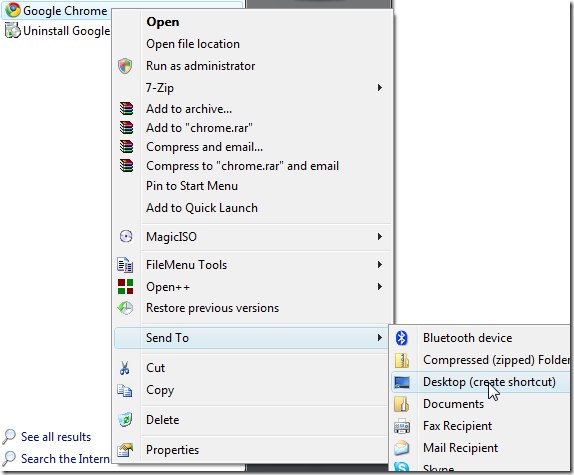The image size is (574, 475).
Task: Click the See all results link
Action: click(x=56, y=437)
